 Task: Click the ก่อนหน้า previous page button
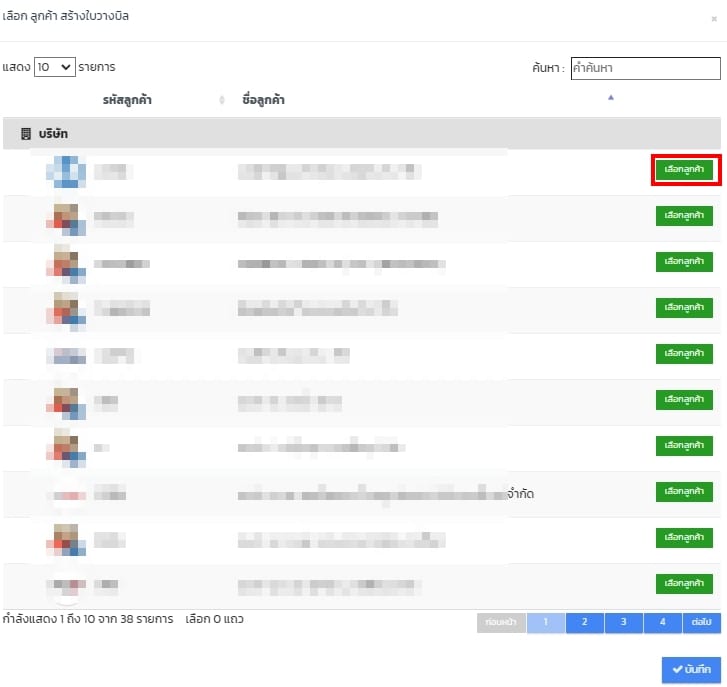click(501, 622)
